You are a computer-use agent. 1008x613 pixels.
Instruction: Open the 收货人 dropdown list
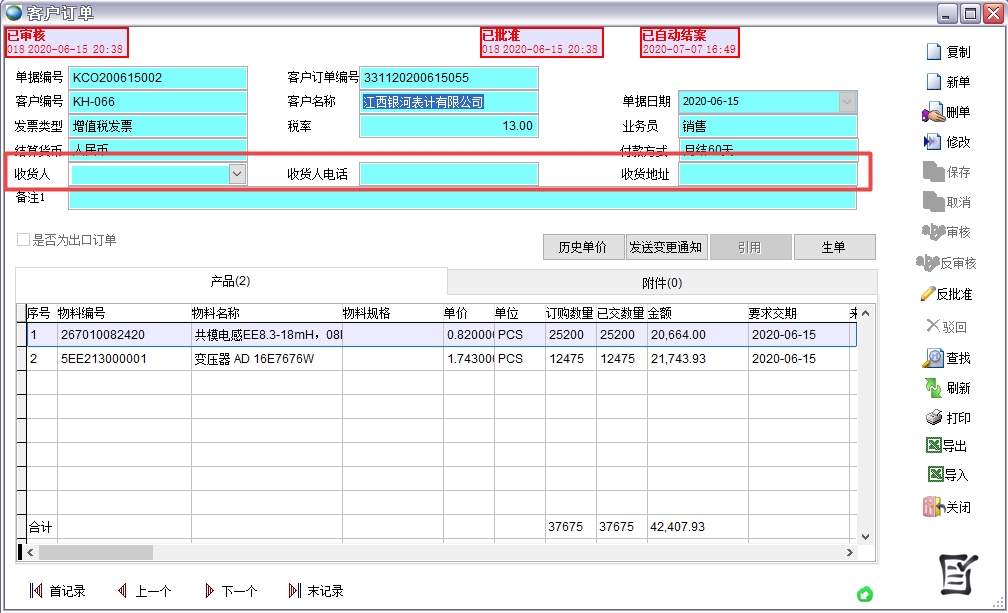[x=239, y=173]
